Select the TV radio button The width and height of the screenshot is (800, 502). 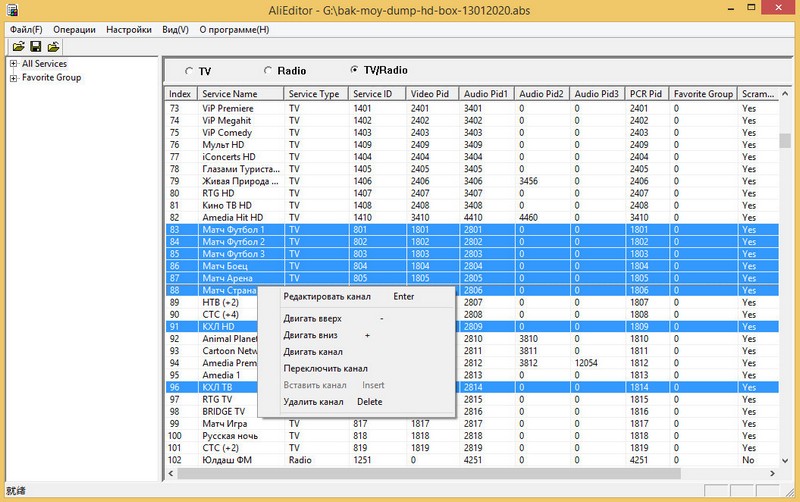189,71
